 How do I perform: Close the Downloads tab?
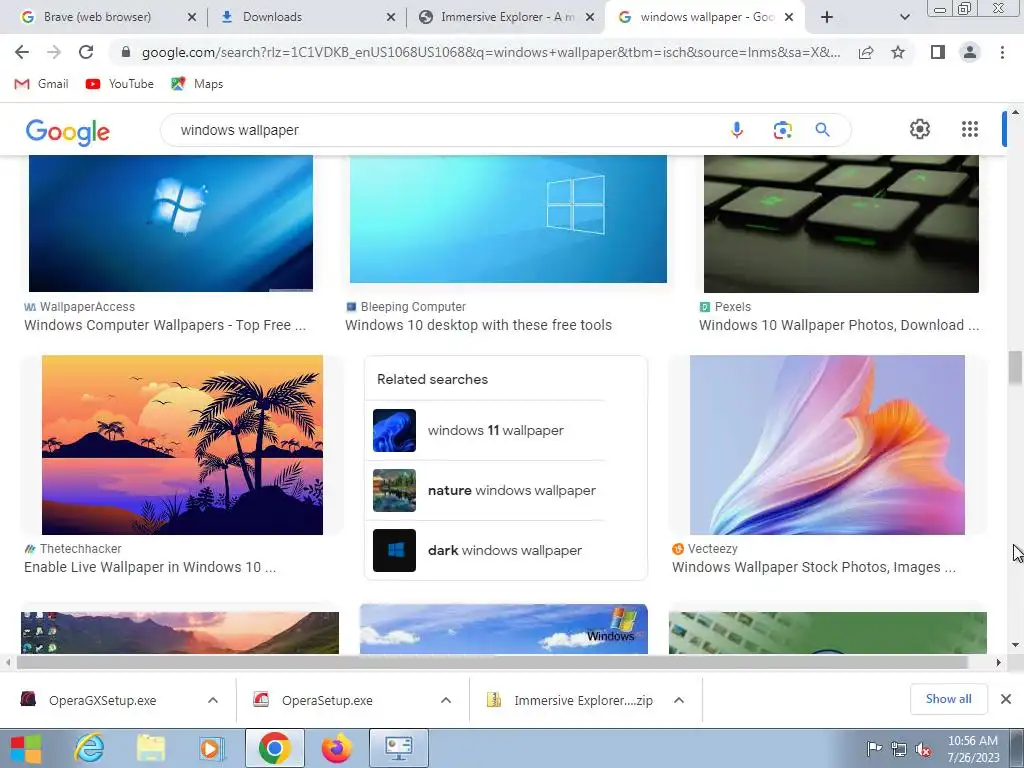click(391, 17)
